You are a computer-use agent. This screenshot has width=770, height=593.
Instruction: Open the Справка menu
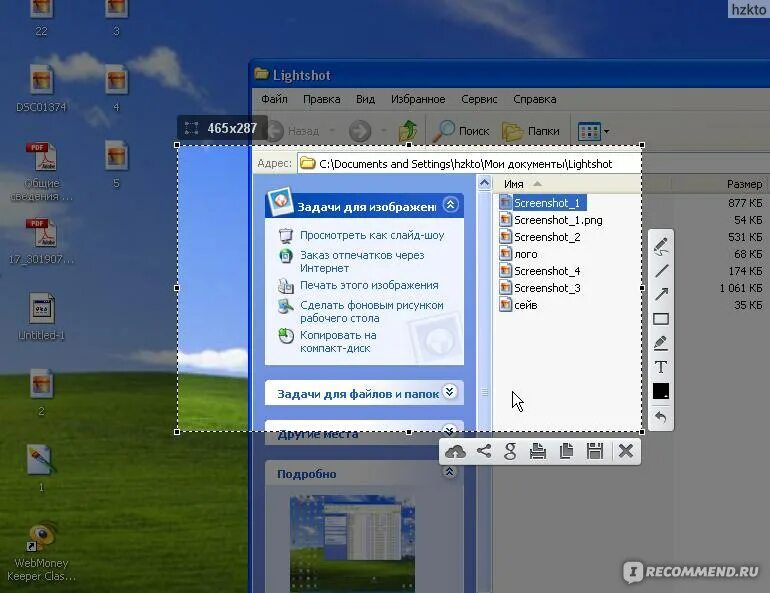click(x=535, y=99)
